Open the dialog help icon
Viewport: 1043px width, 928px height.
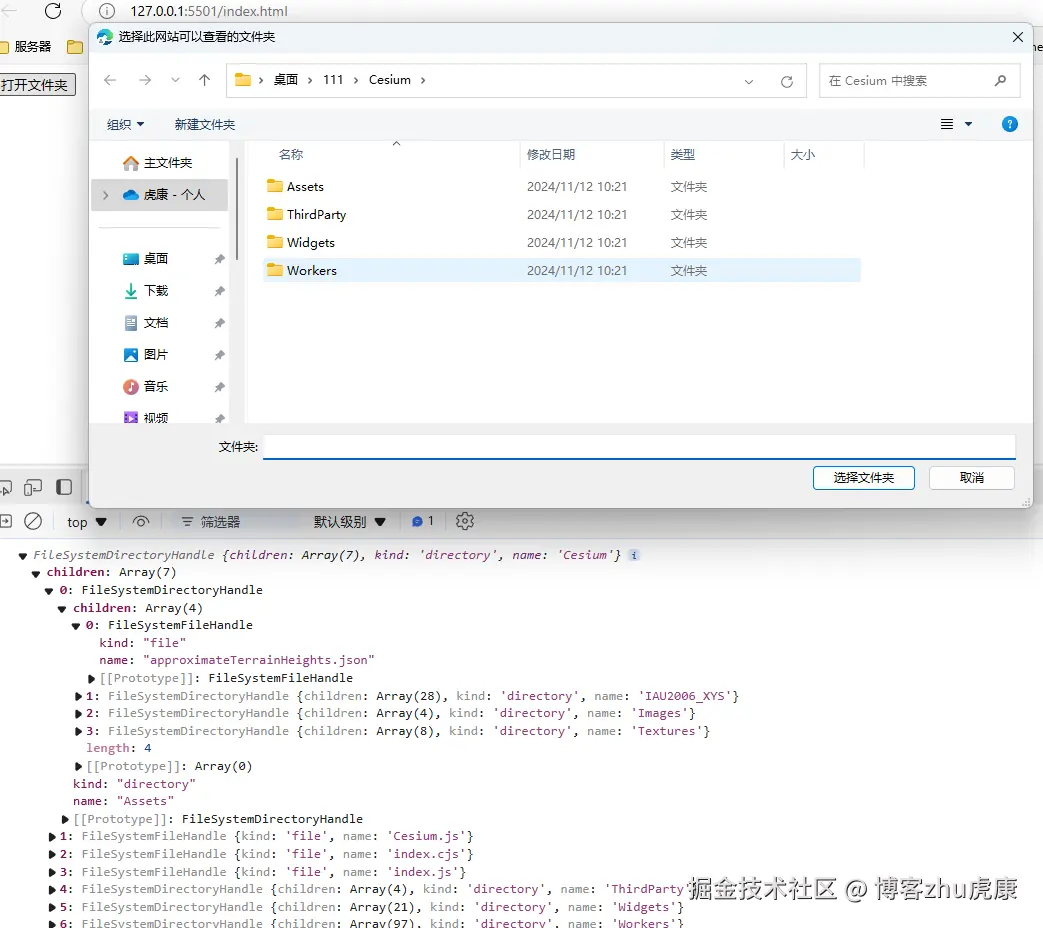1009,124
